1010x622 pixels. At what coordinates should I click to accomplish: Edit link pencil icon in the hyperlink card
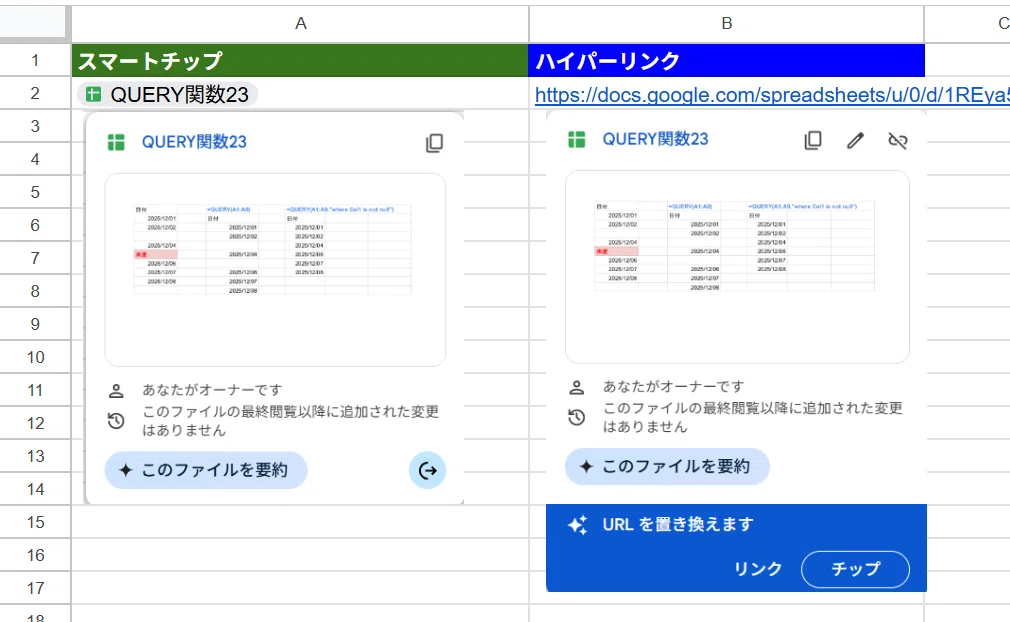[855, 140]
